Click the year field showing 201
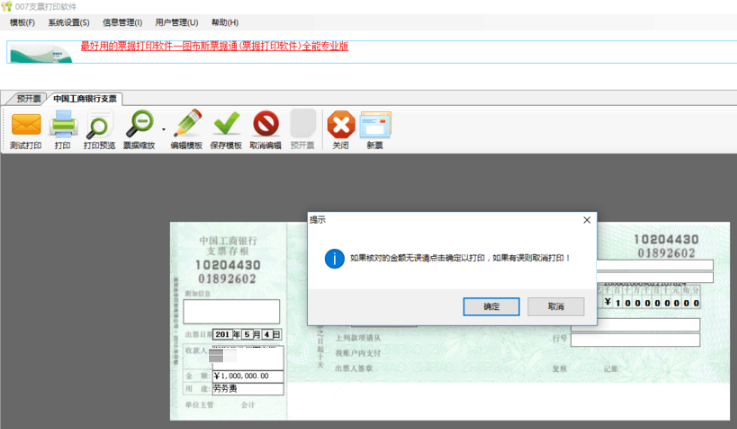 point(222,335)
